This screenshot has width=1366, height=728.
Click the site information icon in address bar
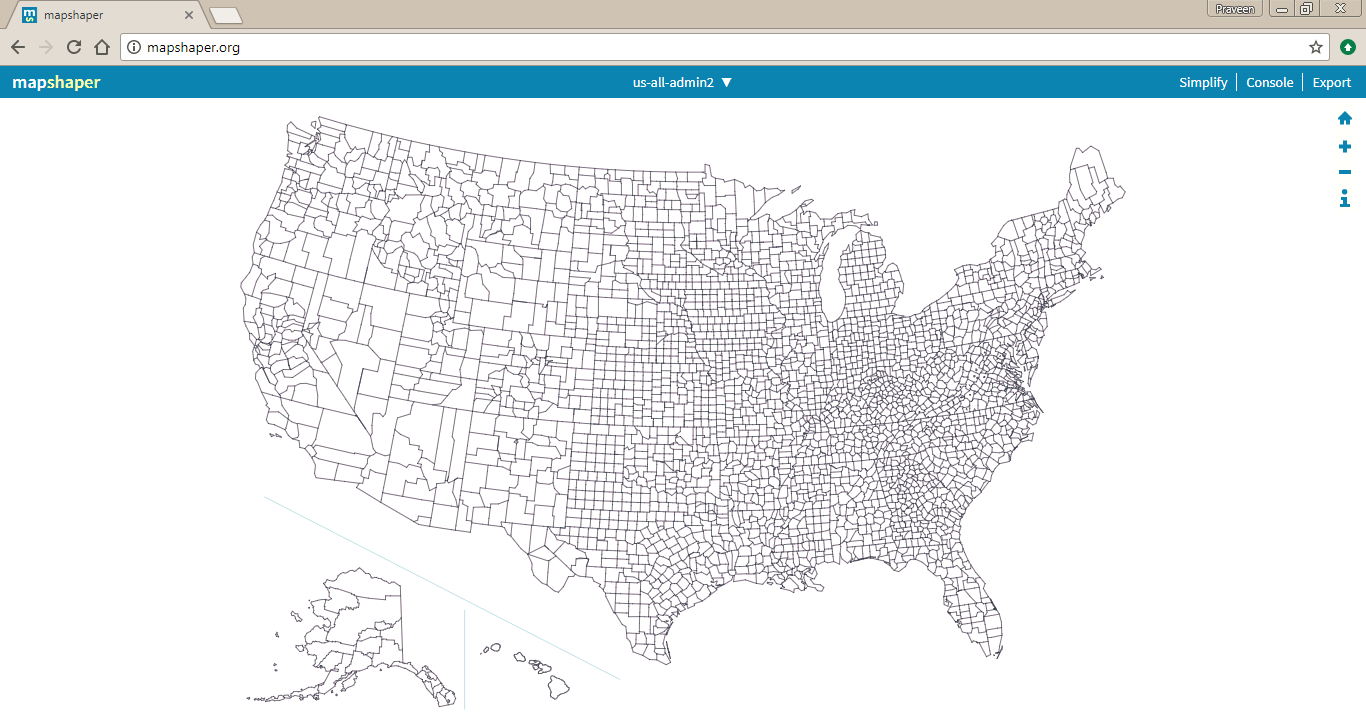pos(135,47)
